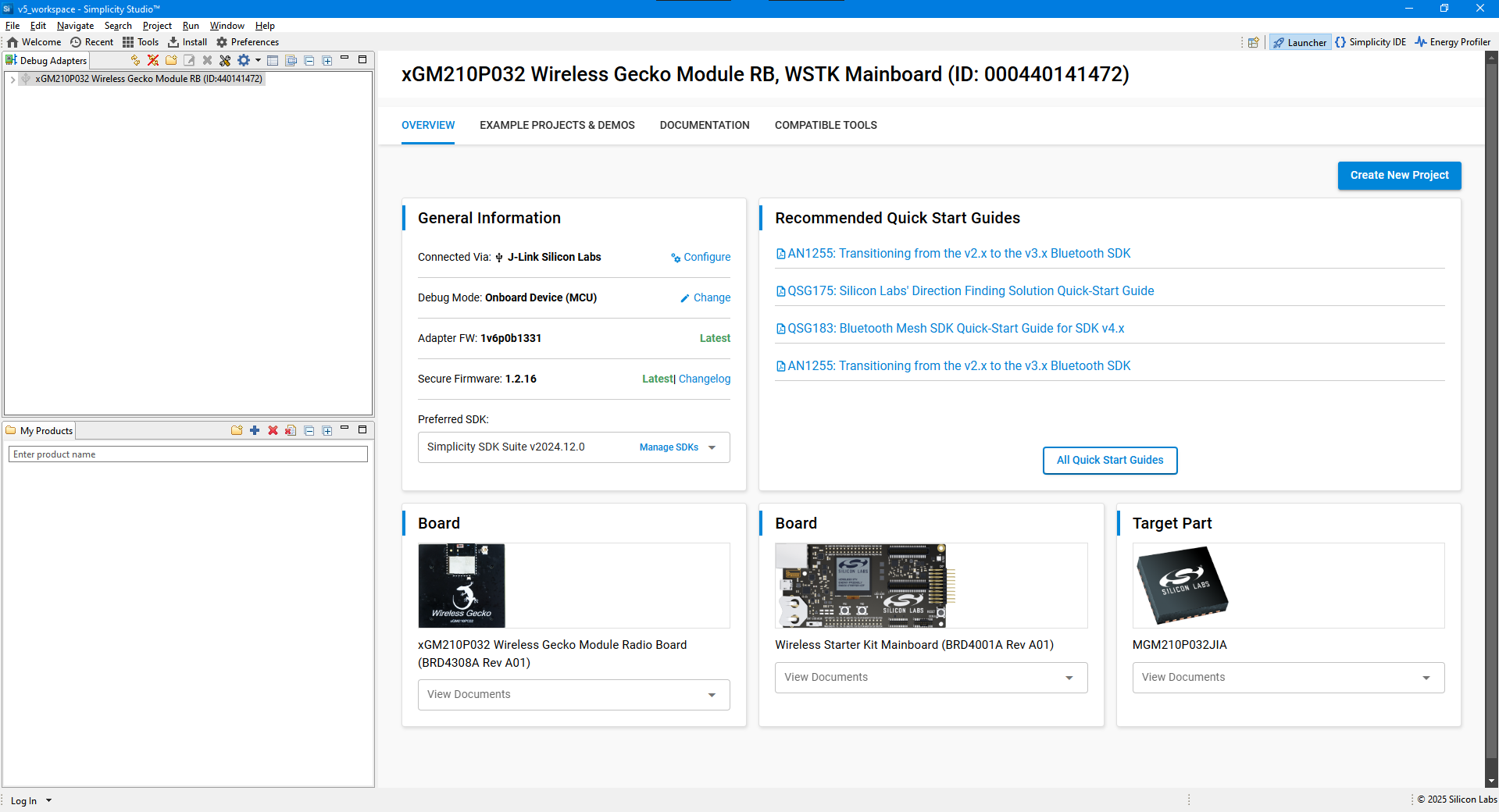Viewport: 1499px width, 812px height.
Task: Click the Manage SDKs link
Action: (x=669, y=447)
